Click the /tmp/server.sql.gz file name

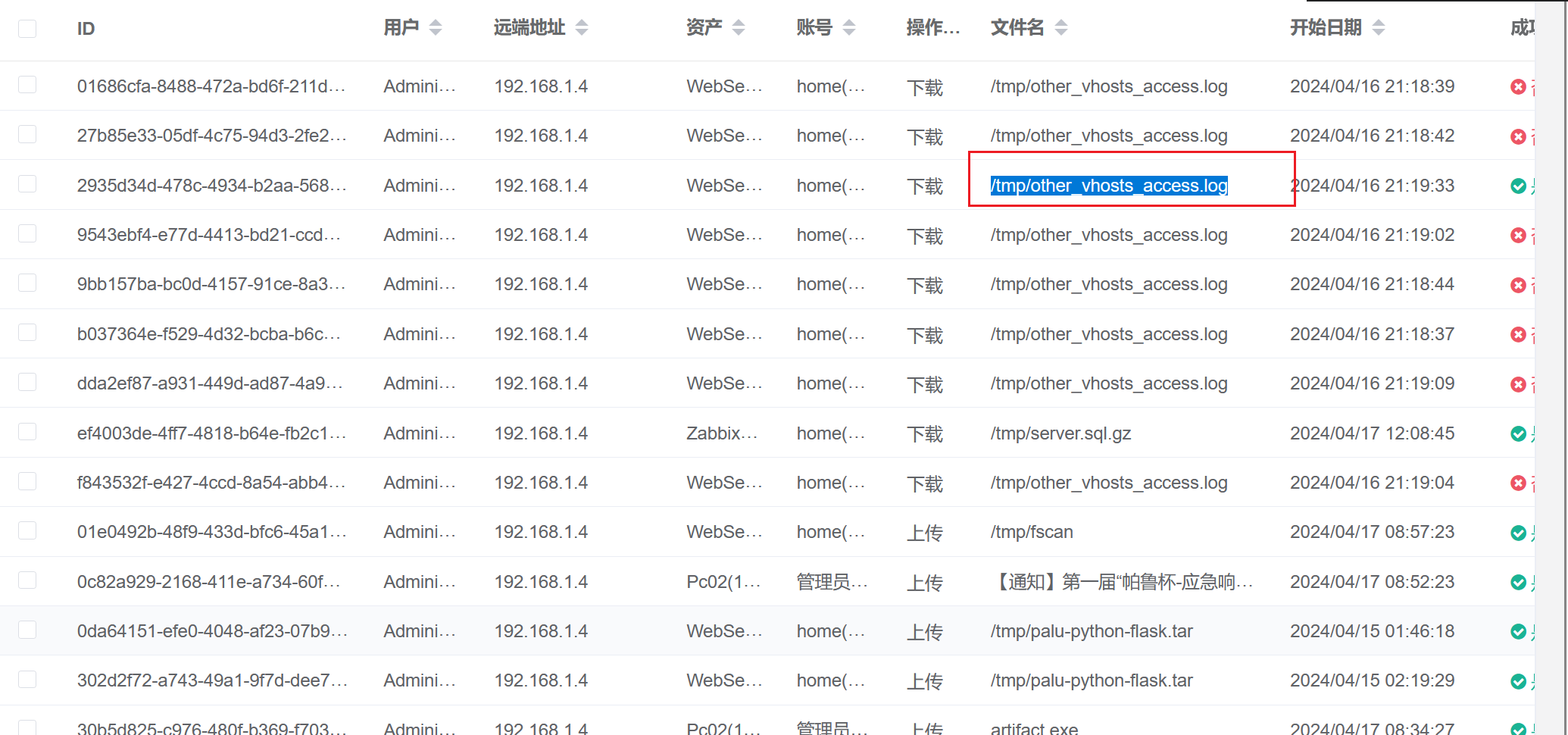(x=1060, y=433)
